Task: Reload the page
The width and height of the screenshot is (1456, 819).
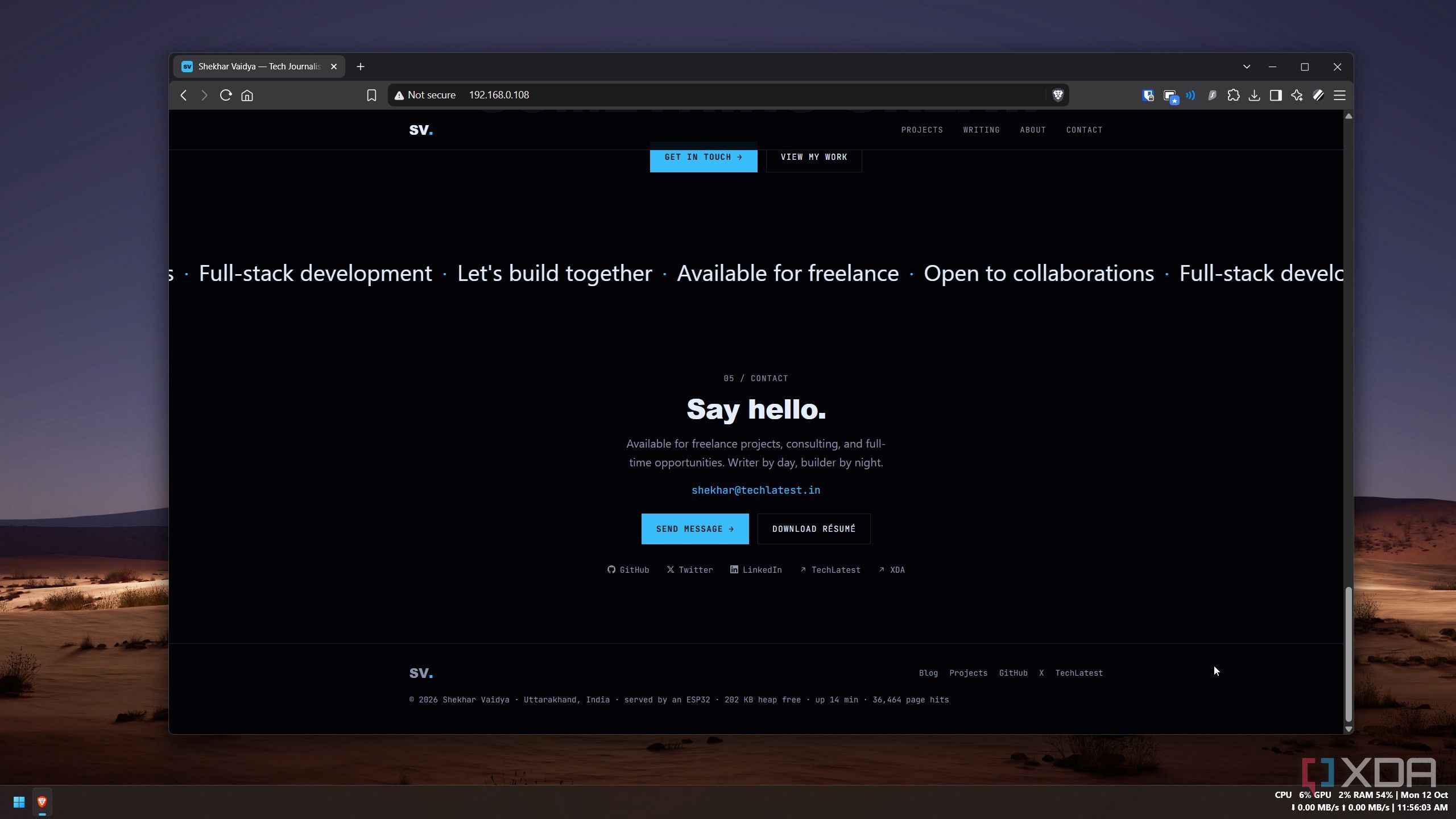Action: coord(226,95)
